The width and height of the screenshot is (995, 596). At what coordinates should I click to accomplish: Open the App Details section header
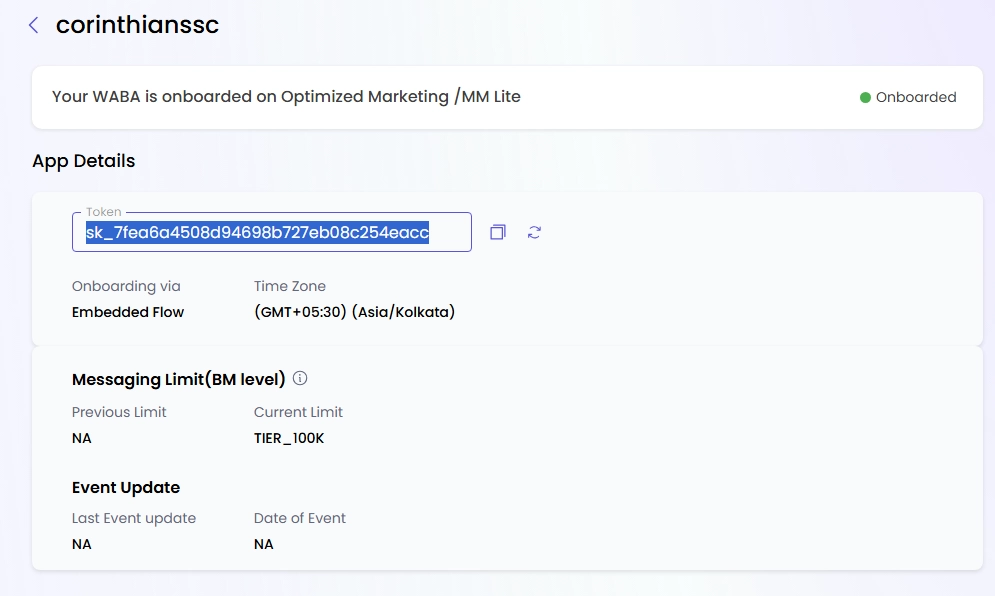(83, 160)
